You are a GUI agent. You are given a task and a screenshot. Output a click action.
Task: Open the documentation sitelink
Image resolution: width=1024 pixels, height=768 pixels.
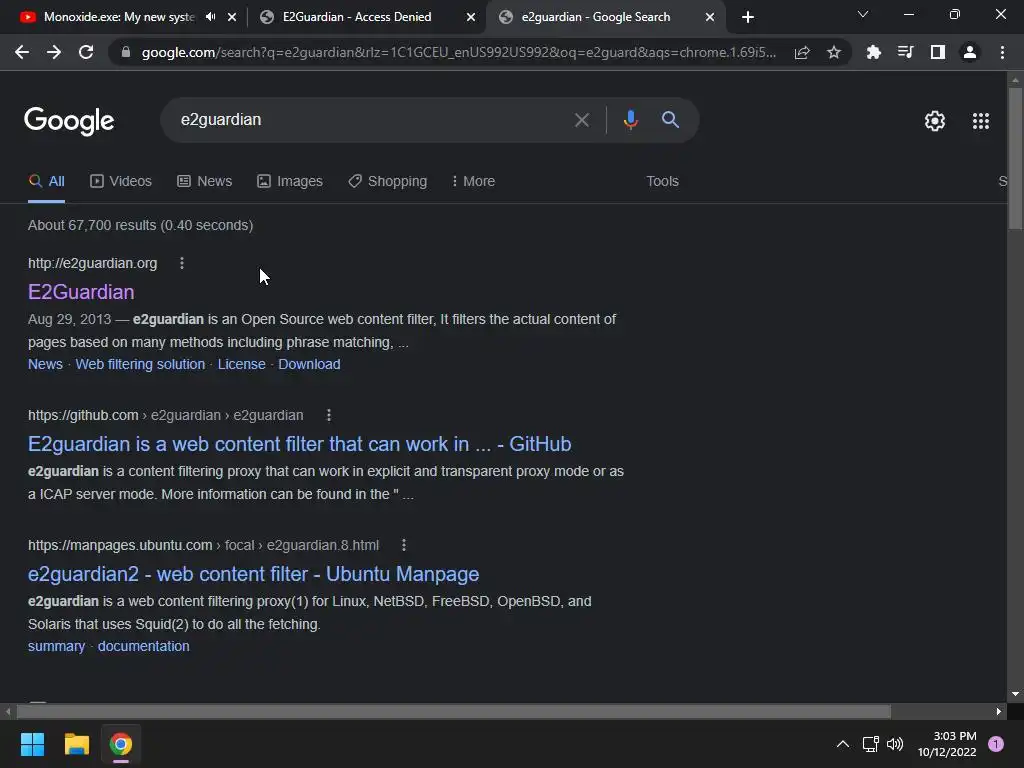tap(144, 647)
